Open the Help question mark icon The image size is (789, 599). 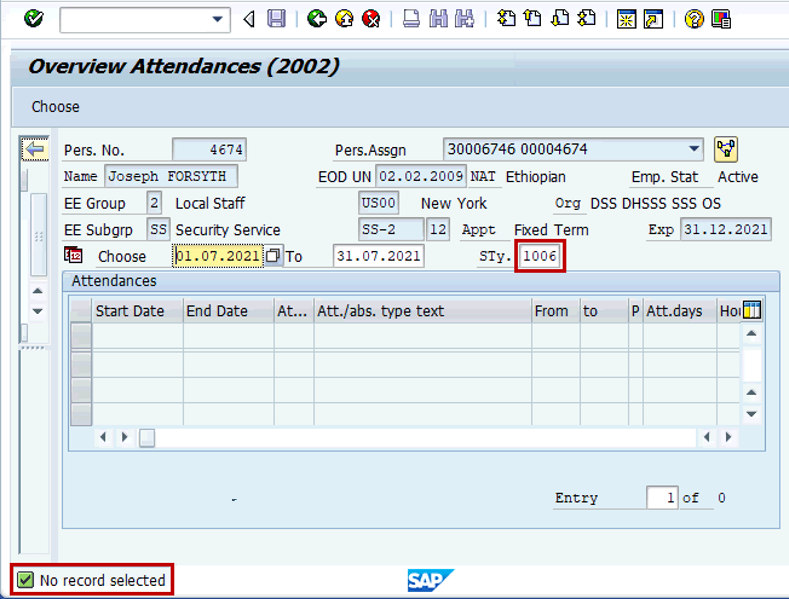694,20
